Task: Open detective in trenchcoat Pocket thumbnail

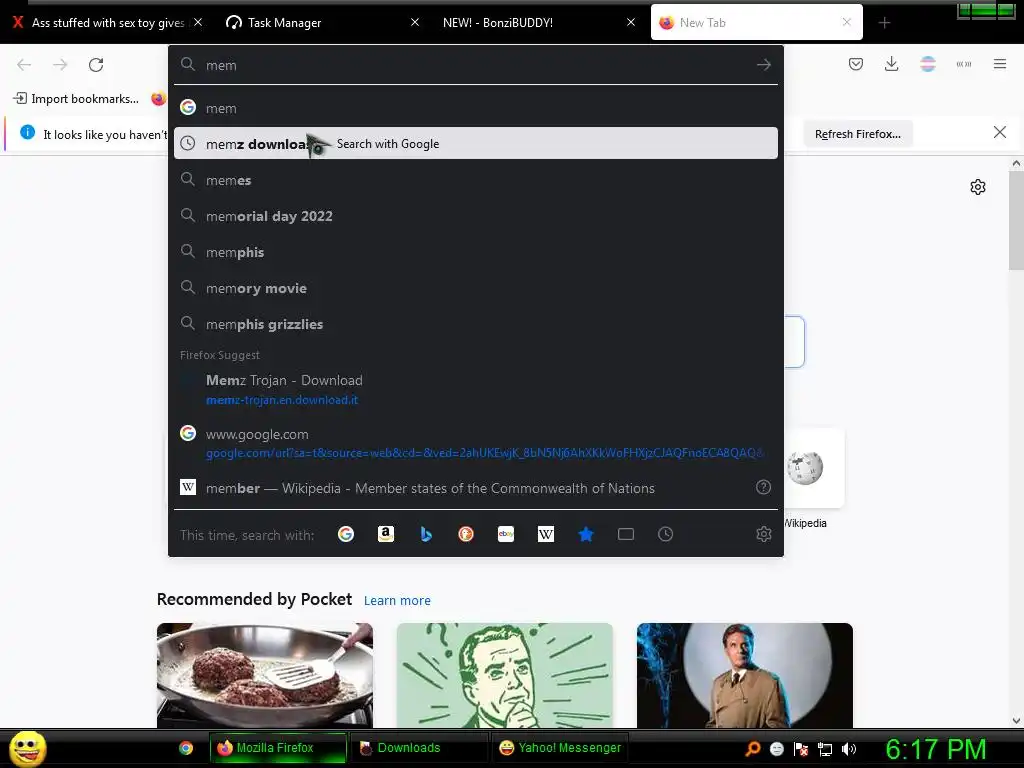Action: pyautogui.click(x=744, y=675)
